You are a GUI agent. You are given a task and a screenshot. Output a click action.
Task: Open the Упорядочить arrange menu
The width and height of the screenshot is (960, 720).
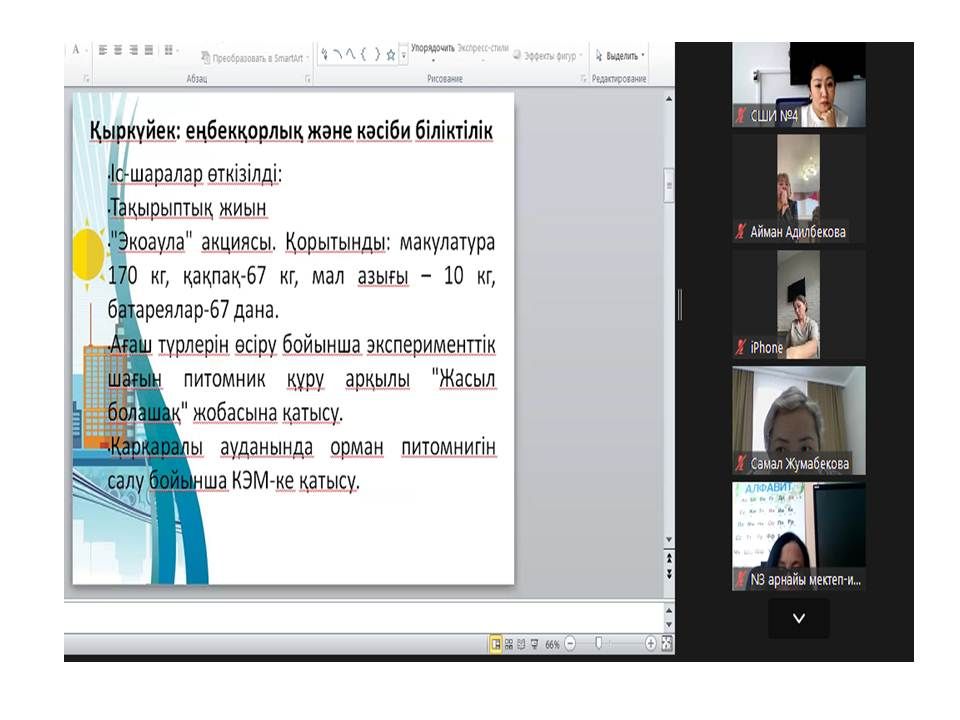pos(432,48)
